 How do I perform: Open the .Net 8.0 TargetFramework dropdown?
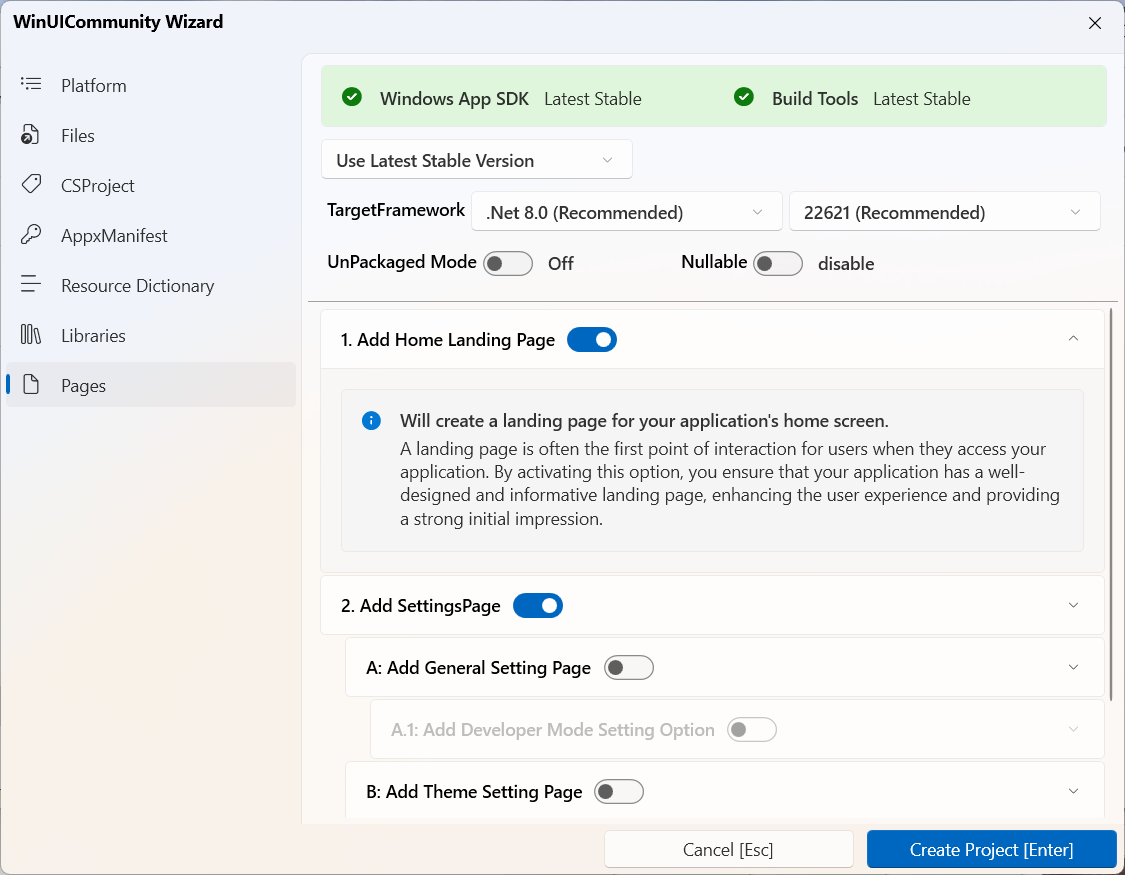(626, 212)
